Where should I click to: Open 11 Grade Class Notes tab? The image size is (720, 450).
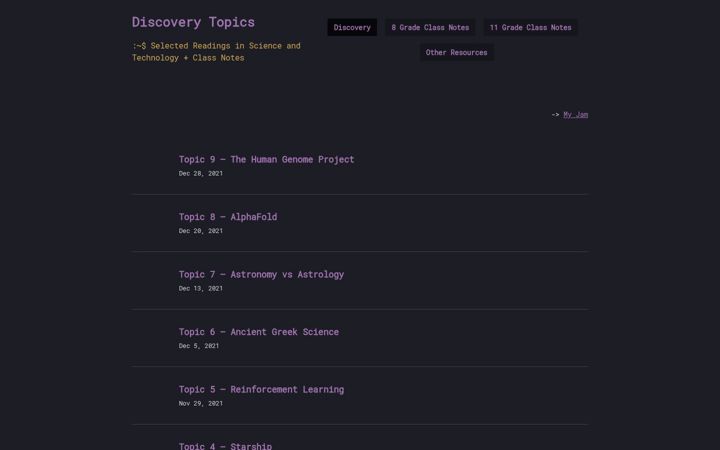tap(530, 28)
